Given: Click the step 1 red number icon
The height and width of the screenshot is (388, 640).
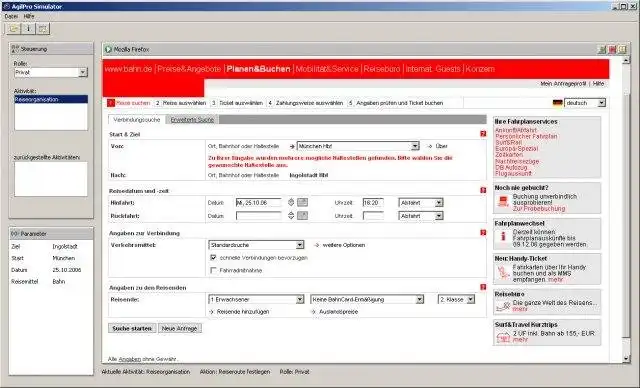Looking at the screenshot, I should click(111, 103).
